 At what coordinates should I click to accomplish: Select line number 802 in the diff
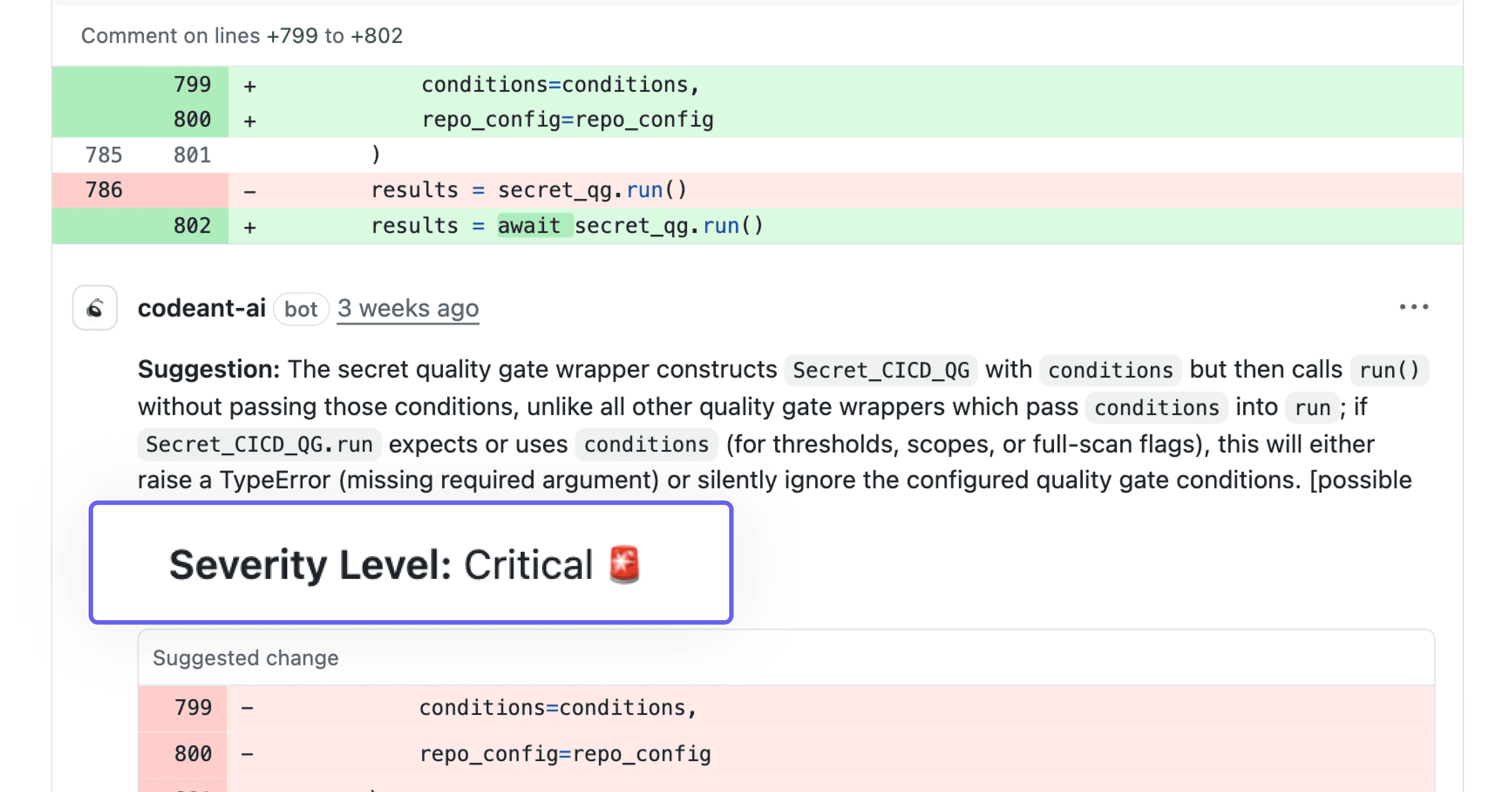(193, 225)
